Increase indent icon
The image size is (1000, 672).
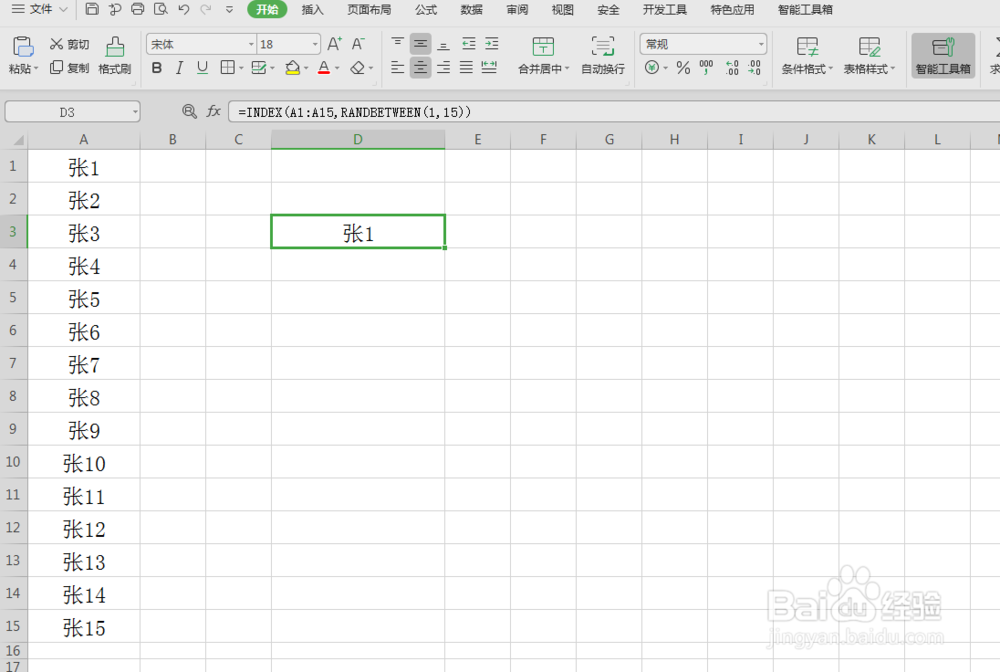coord(492,43)
